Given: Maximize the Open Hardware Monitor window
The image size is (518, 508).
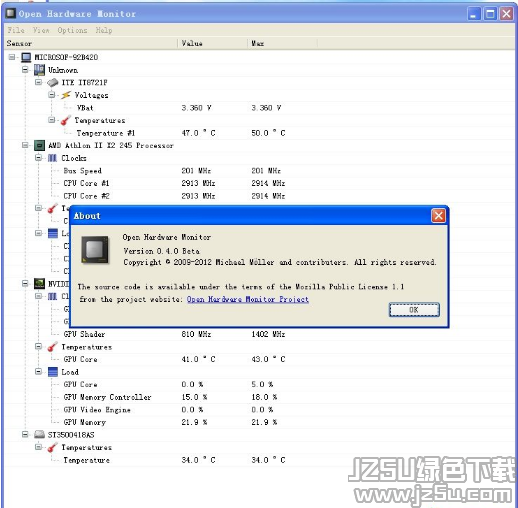Looking at the screenshot, I should click(x=490, y=14).
